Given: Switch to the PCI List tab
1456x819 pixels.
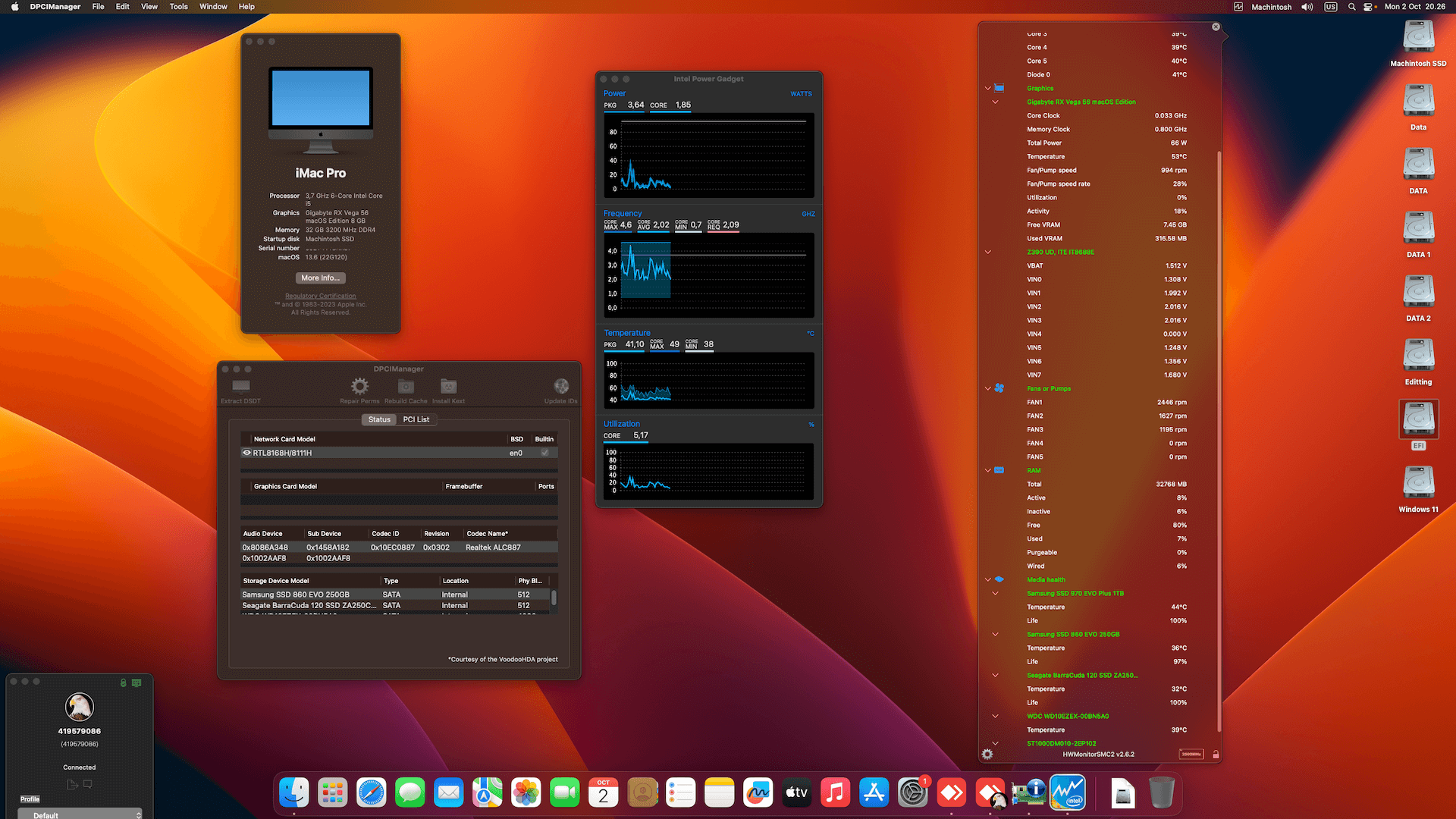Looking at the screenshot, I should point(416,419).
